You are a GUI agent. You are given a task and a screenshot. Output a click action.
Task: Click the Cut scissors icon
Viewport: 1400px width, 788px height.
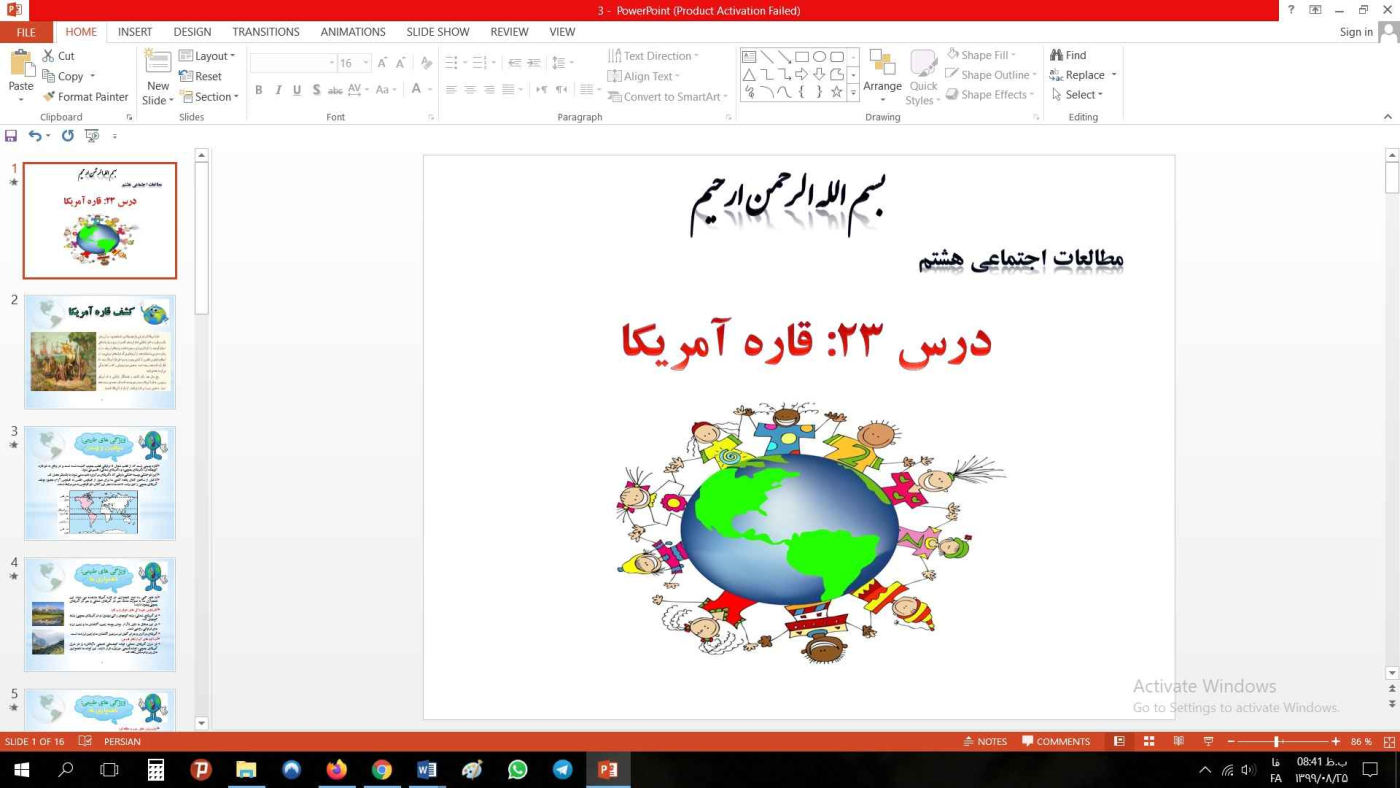coord(48,56)
